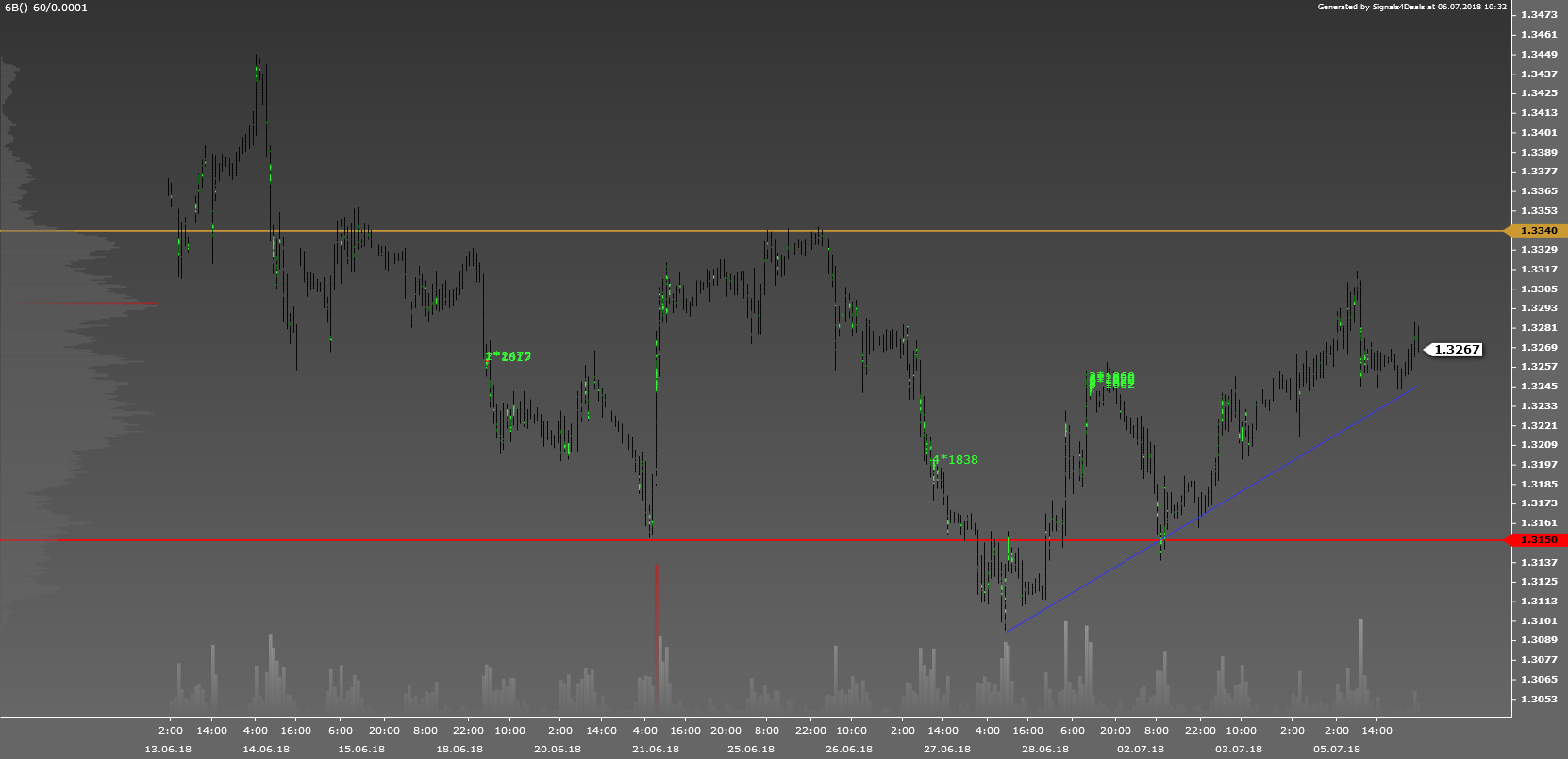
Task: Click the 13.06.18 date label
Action: (x=168, y=750)
